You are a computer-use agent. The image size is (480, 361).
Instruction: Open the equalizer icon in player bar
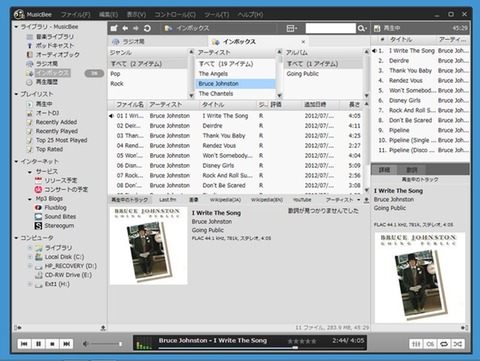416,344
